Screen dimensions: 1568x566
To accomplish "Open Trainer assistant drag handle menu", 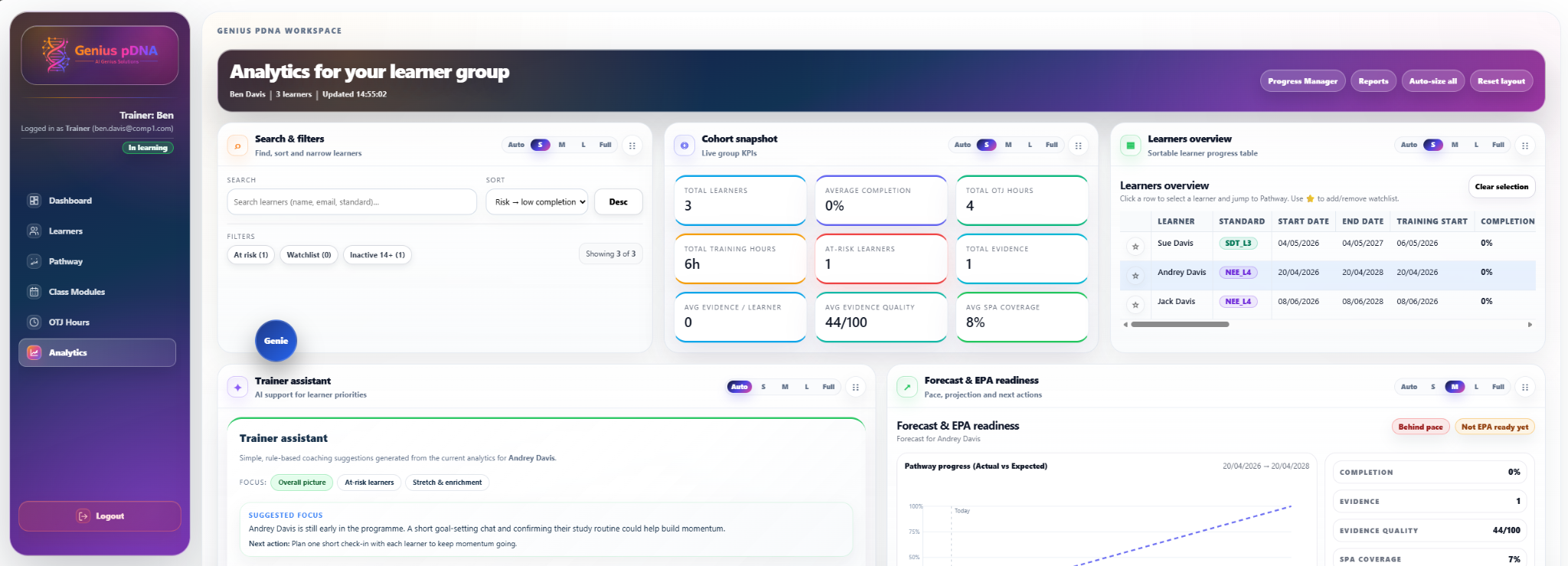I will pyautogui.click(x=855, y=388).
